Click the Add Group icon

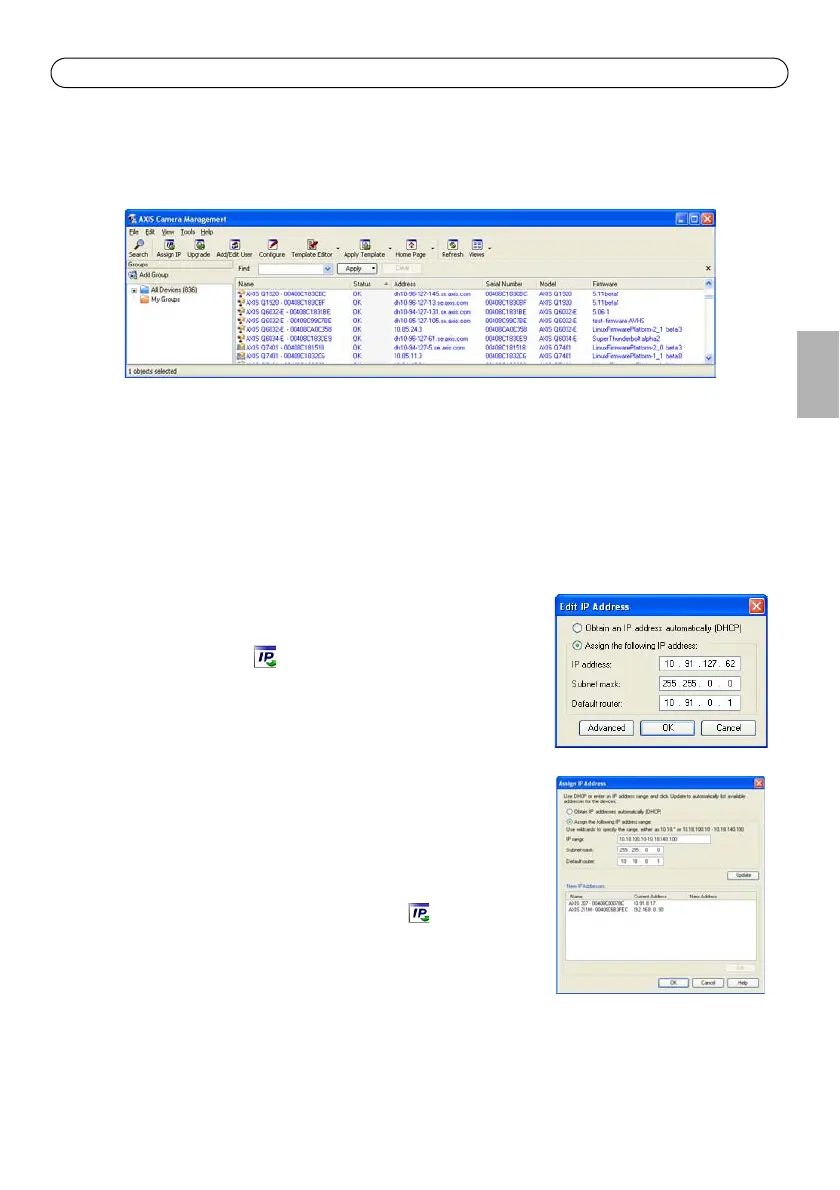[133, 275]
